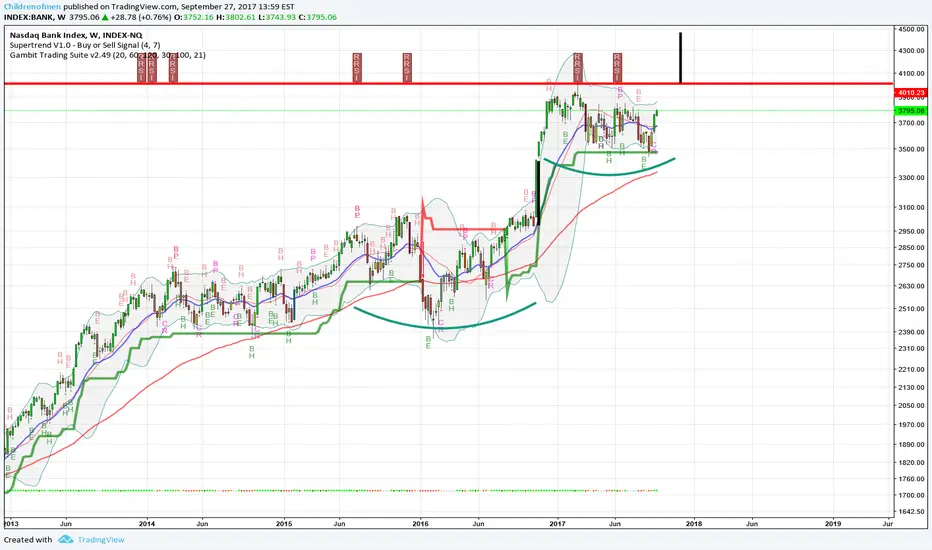Select the Gambit Trading Suite v2.49 legend
This screenshot has width=932, height=550.
tap(108, 55)
